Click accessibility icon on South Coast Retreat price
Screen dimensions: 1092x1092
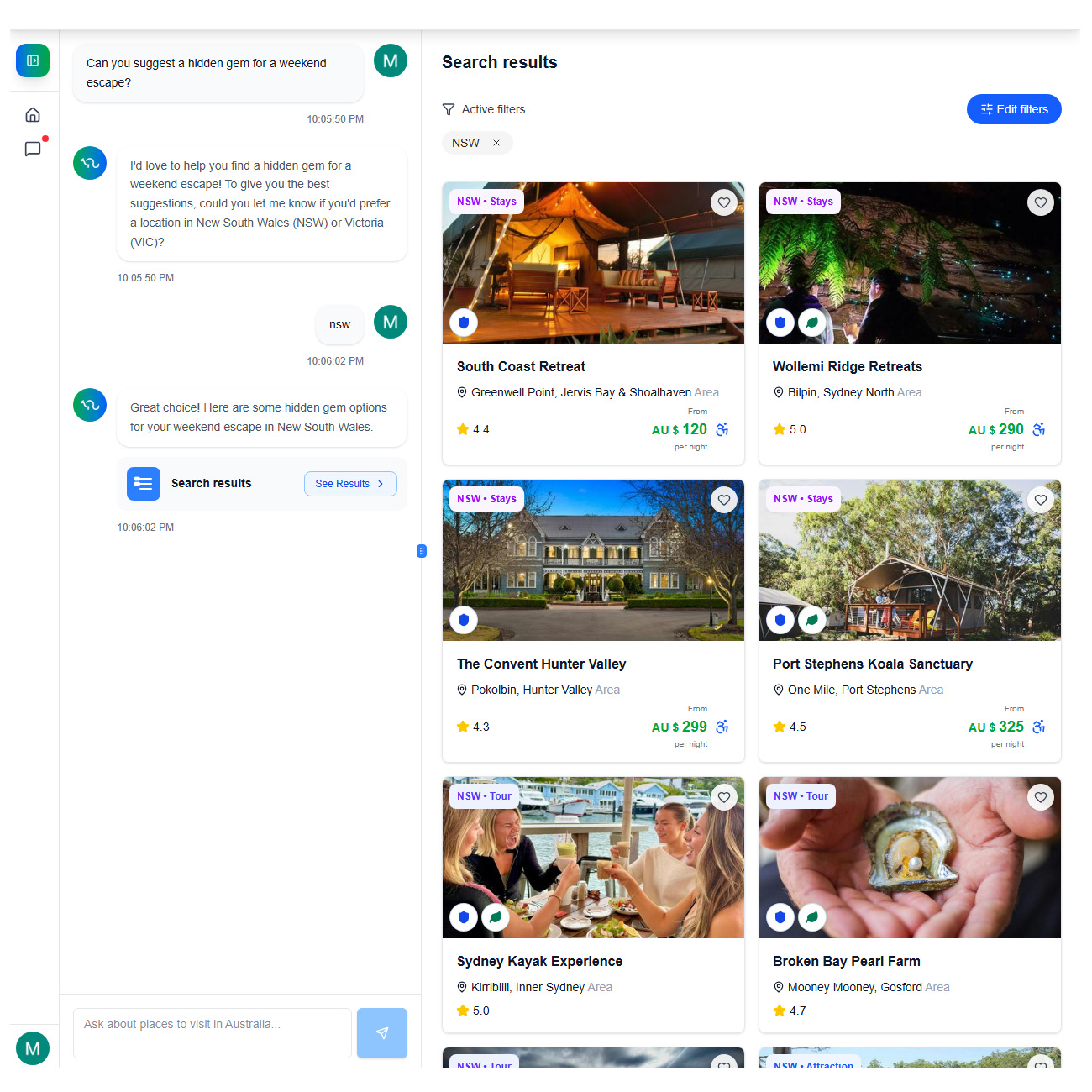(722, 429)
